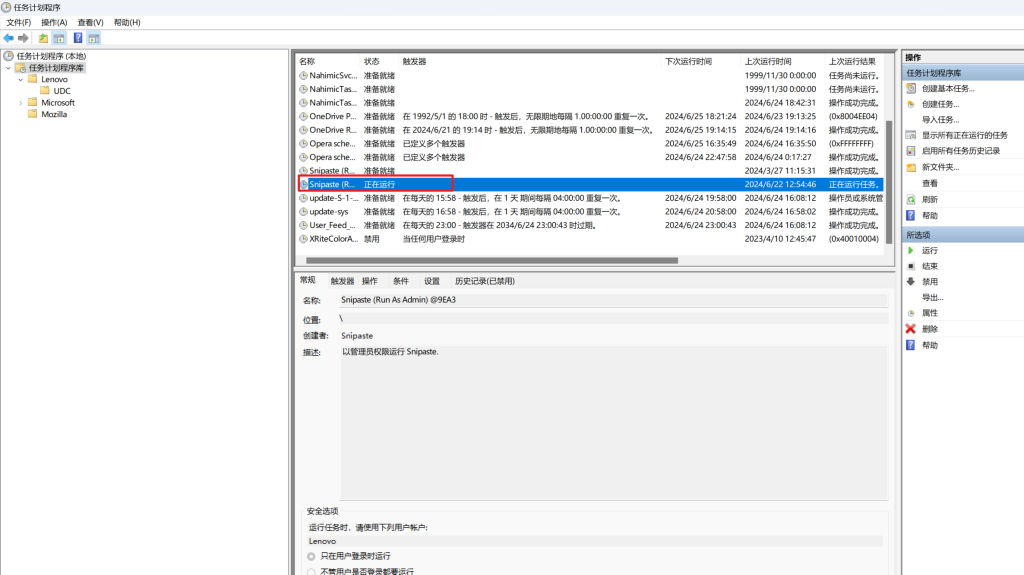Switch to the 触发器 tab

pos(342,281)
